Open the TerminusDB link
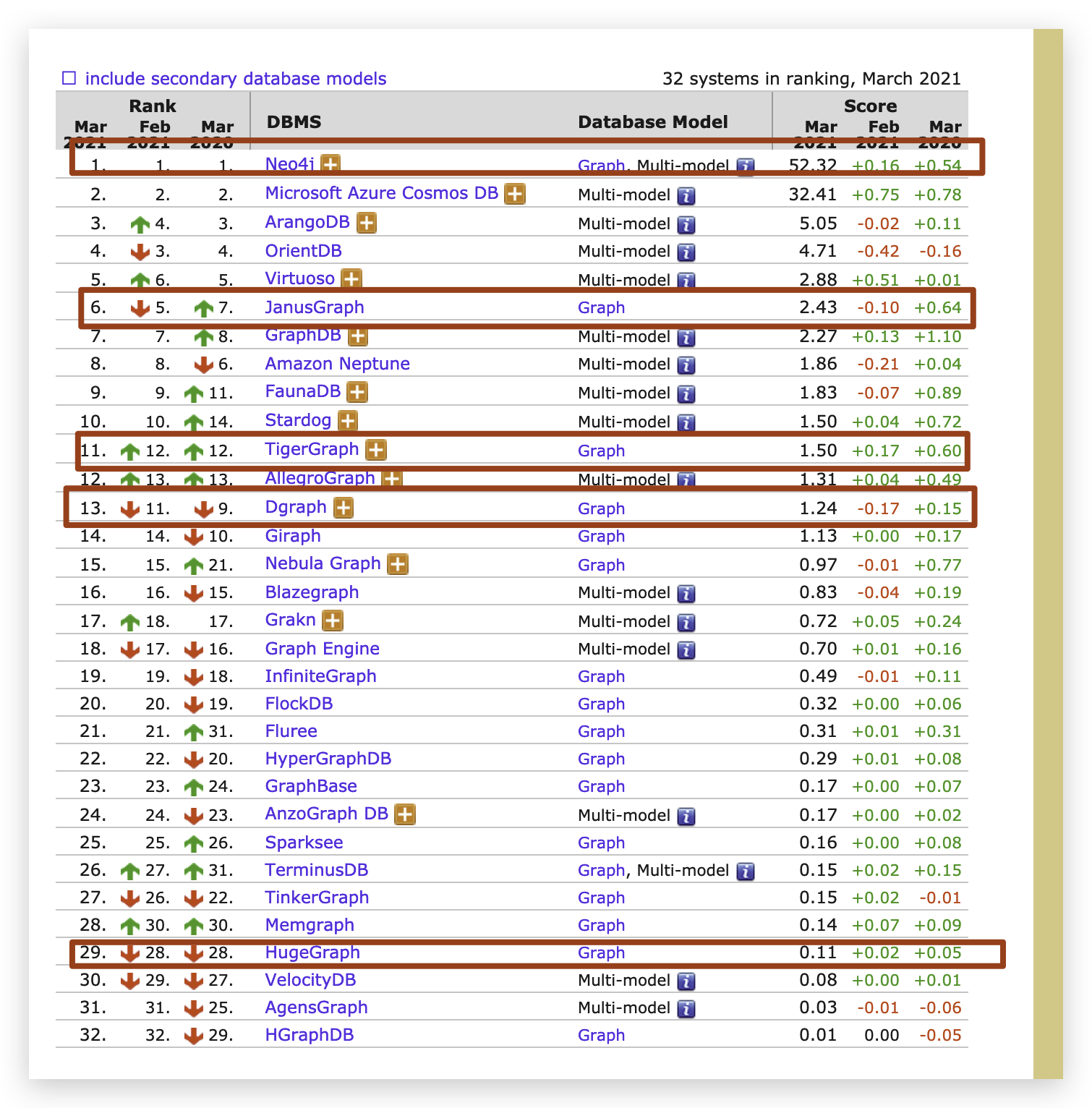 tap(317, 870)
